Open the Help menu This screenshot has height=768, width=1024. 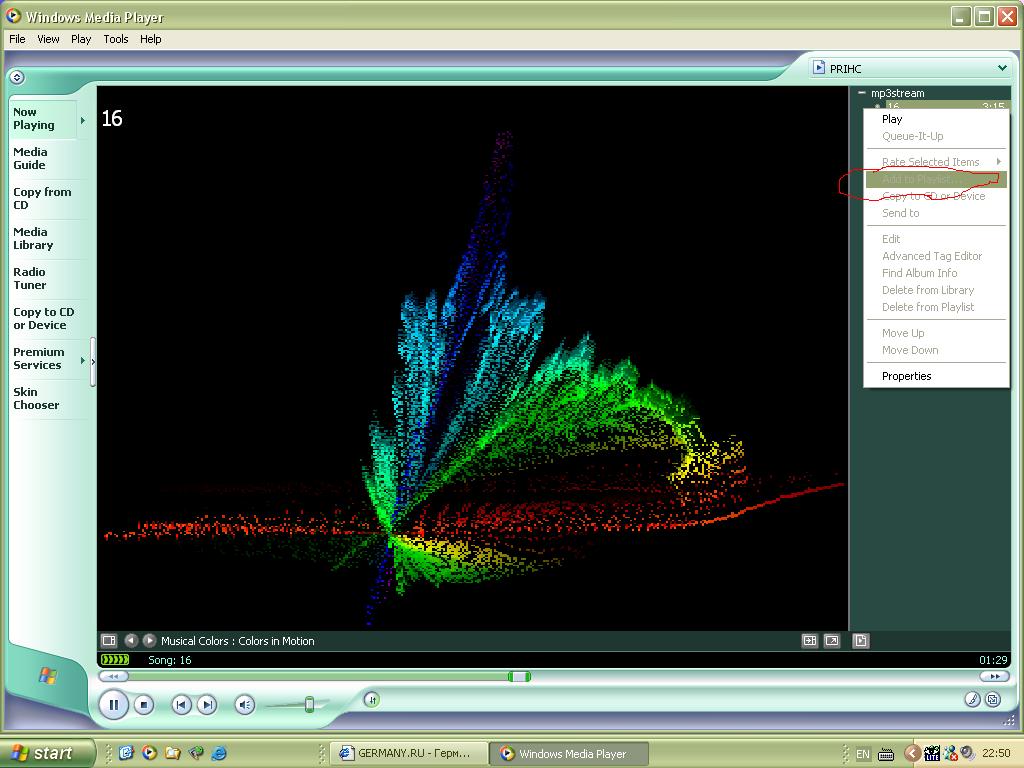(x=150, y=39)
